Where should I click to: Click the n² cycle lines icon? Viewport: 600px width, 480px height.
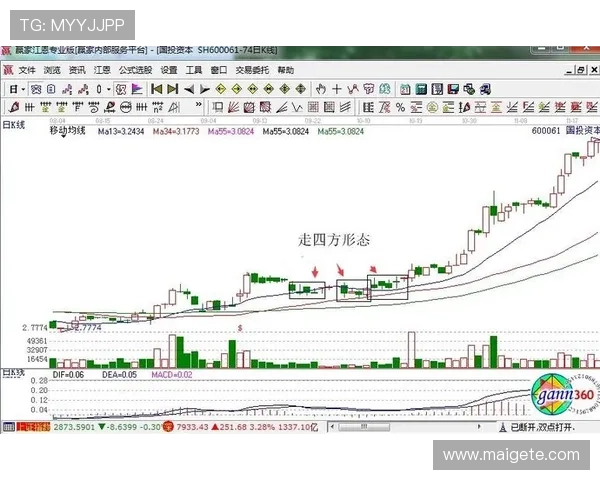point(157,107)
